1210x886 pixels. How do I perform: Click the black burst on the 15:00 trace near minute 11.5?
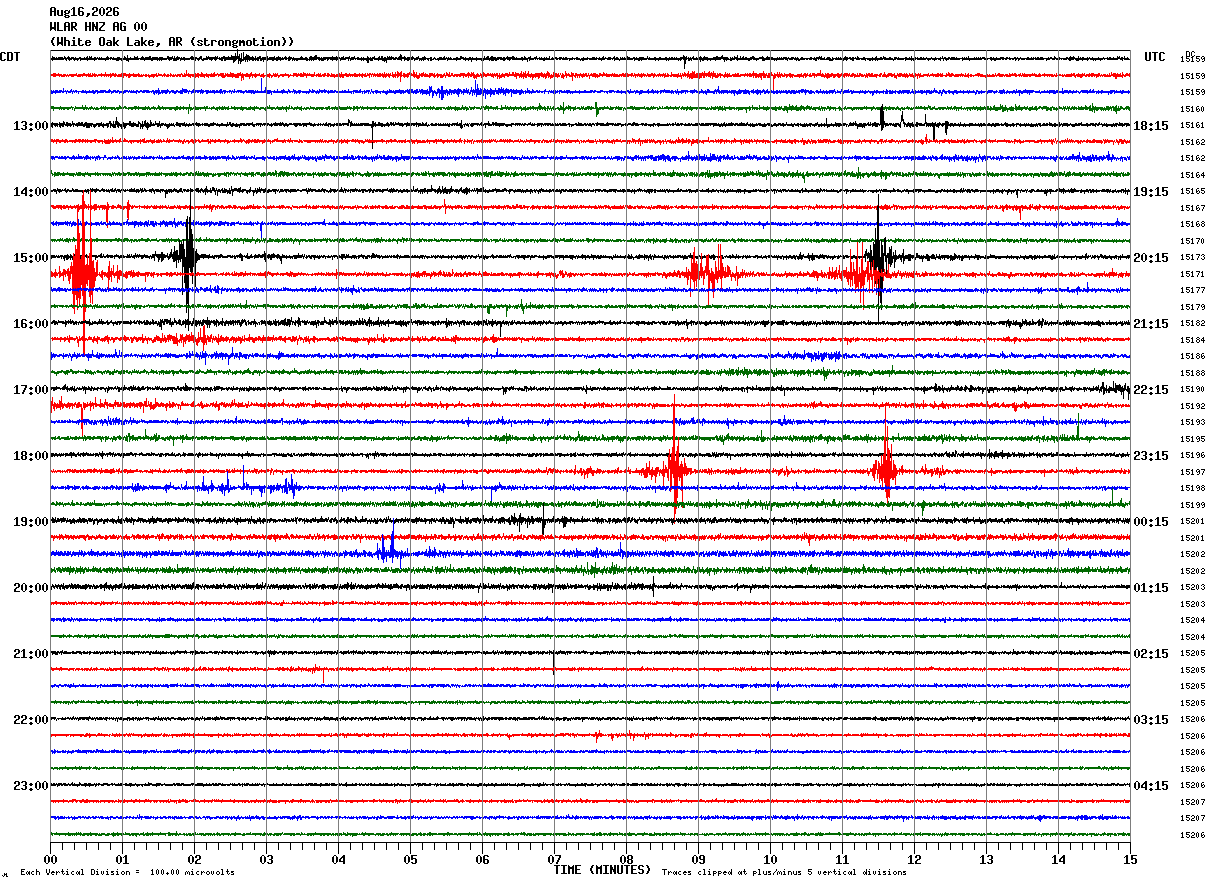(x=878, y=256)
